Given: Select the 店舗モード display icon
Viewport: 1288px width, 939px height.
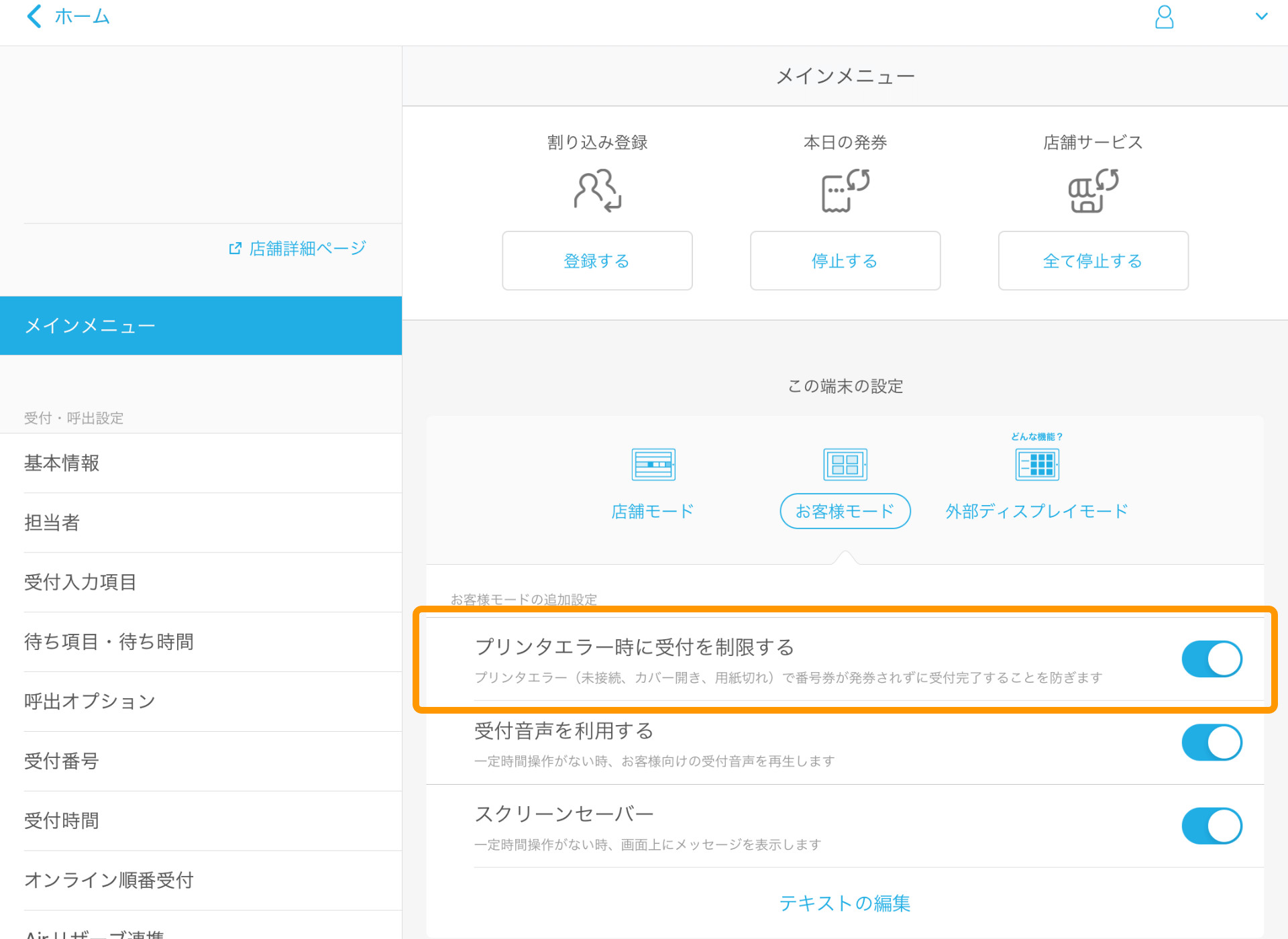Looking at the screenshot, I should pyautogui.click(x=652, y=463).
